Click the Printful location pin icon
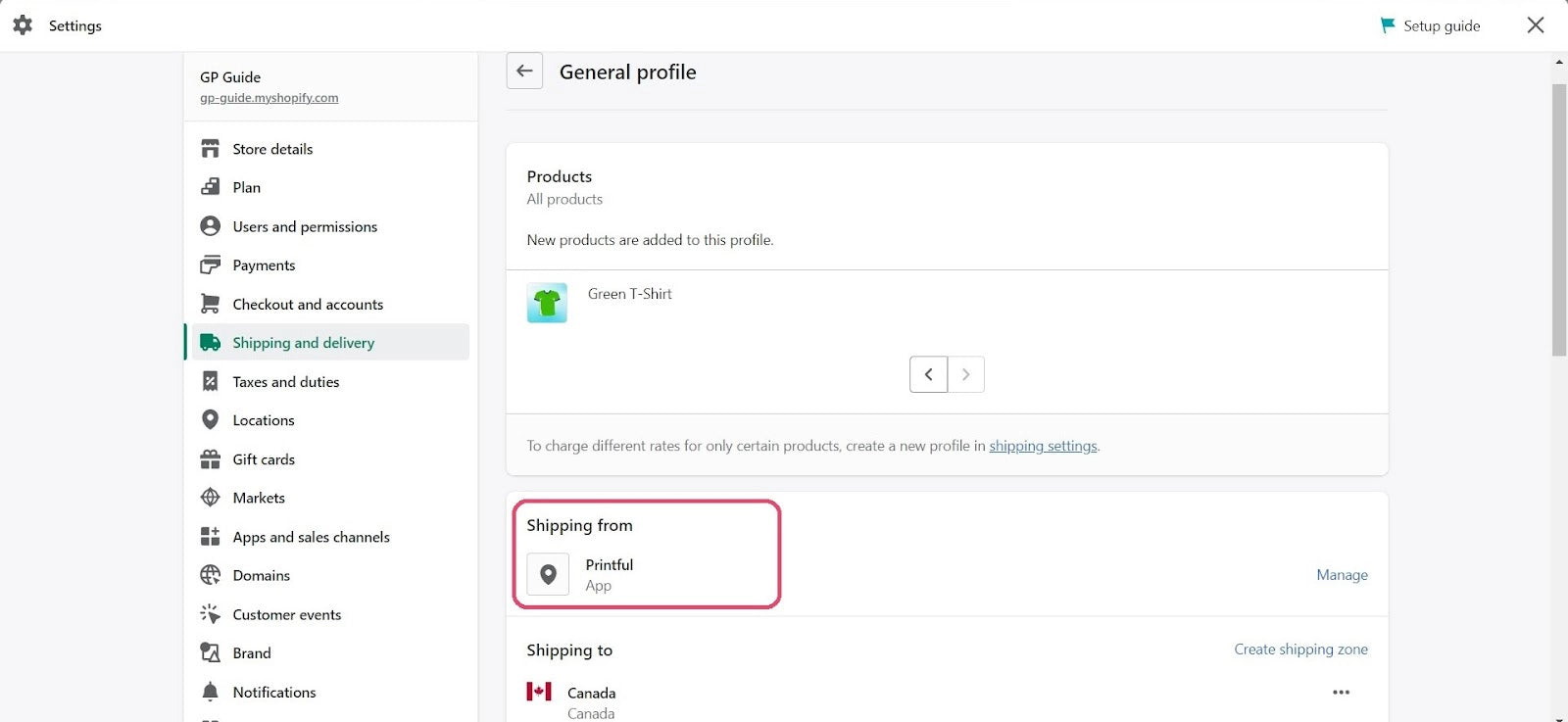Viewport: 1568px width, 722px height. (548, 575)
